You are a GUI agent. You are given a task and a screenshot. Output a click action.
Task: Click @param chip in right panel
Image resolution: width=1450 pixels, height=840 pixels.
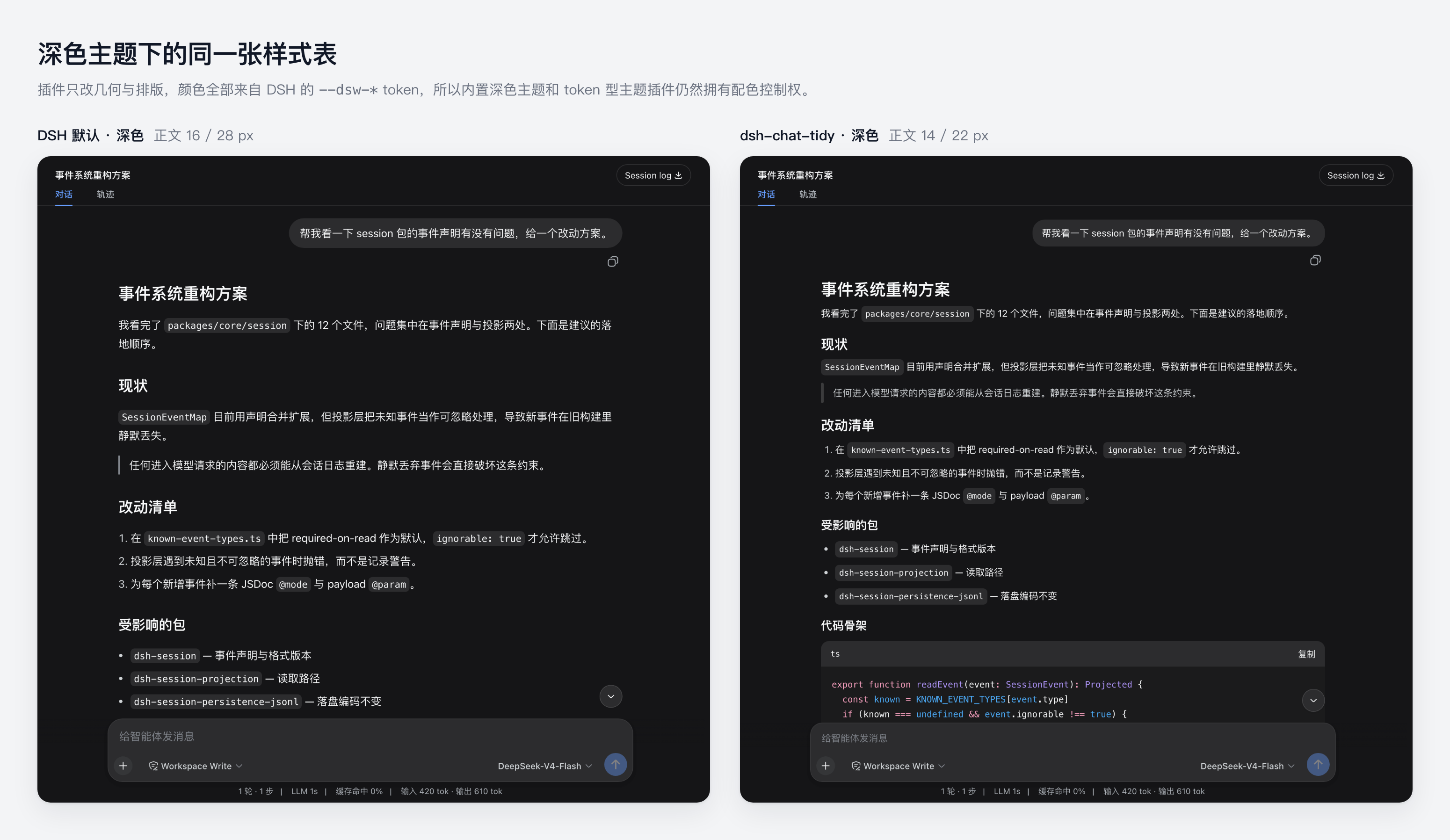1066,496
